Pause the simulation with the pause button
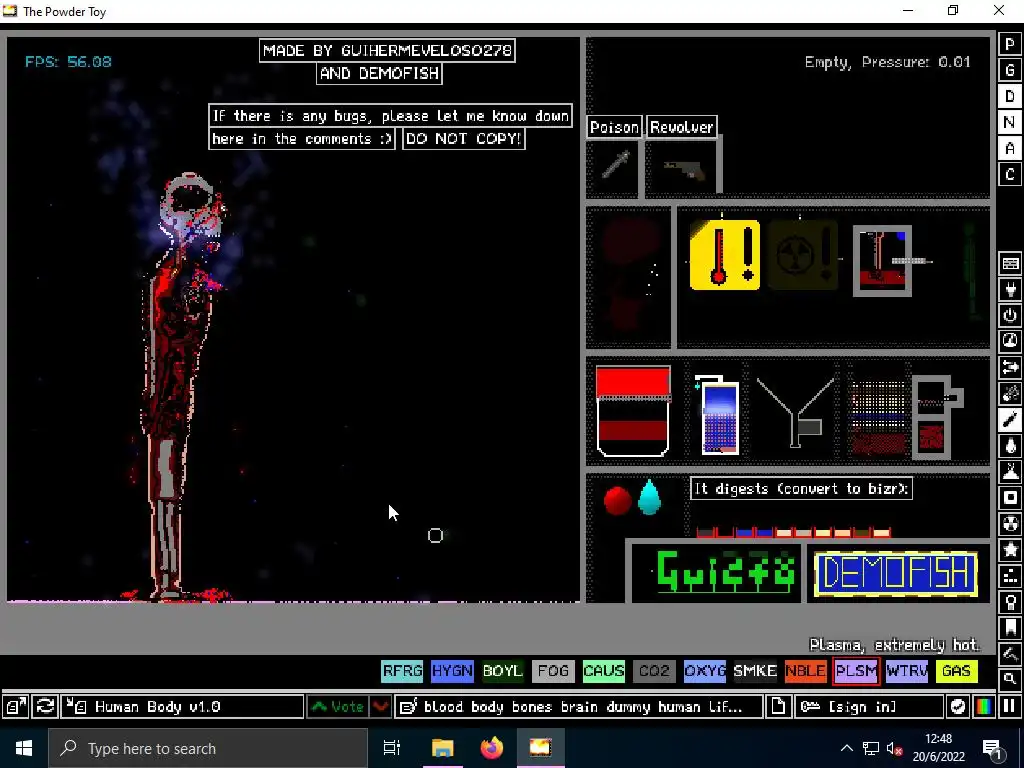1024x768 pixels. (x=1010, y=707)
